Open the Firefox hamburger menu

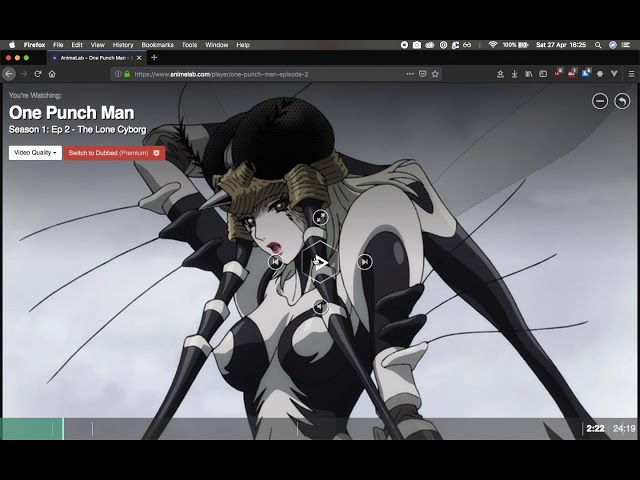pyautogui.click(x=631, y=74)
